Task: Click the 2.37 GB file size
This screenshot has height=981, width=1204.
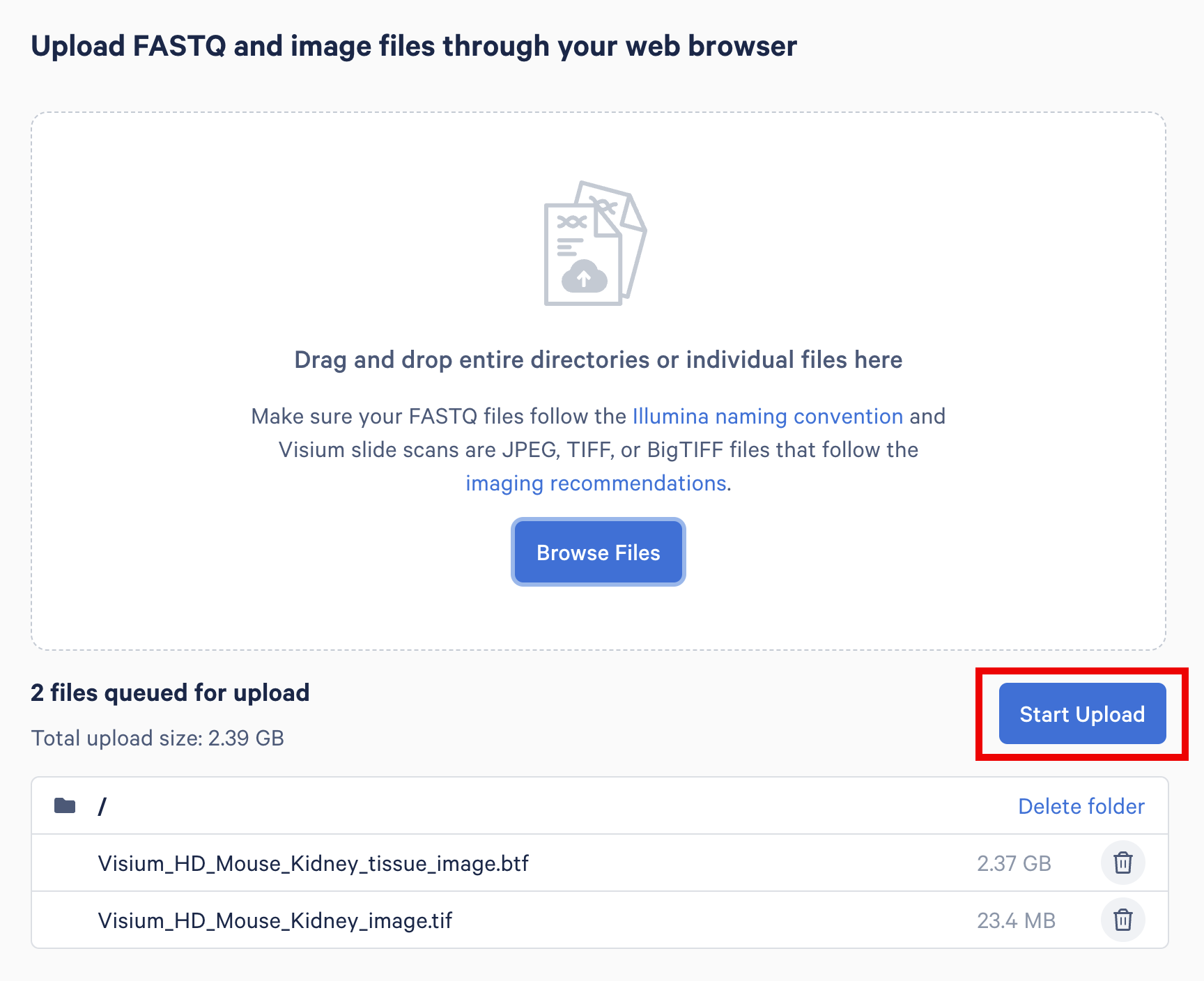Action: click(x=1013, y=863)
